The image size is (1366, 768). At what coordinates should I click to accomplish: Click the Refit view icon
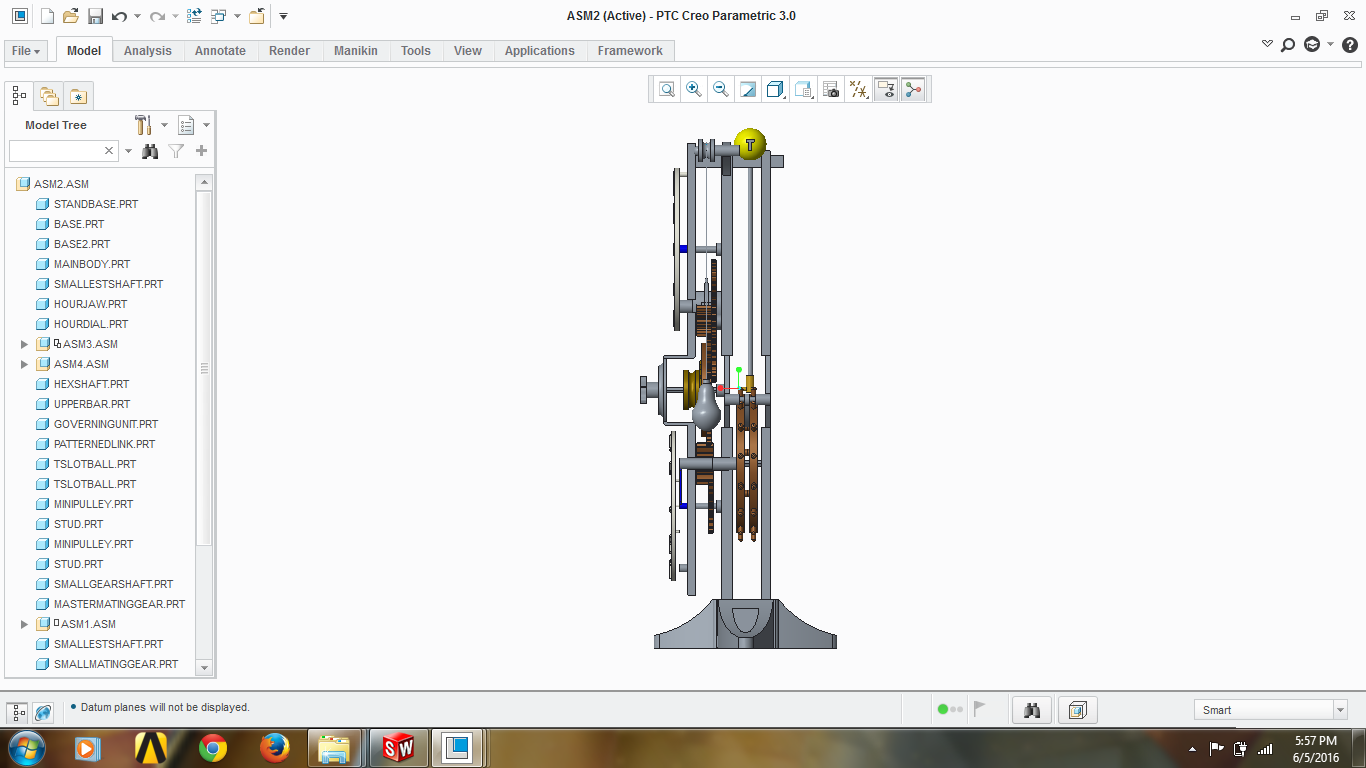(667, 90)
